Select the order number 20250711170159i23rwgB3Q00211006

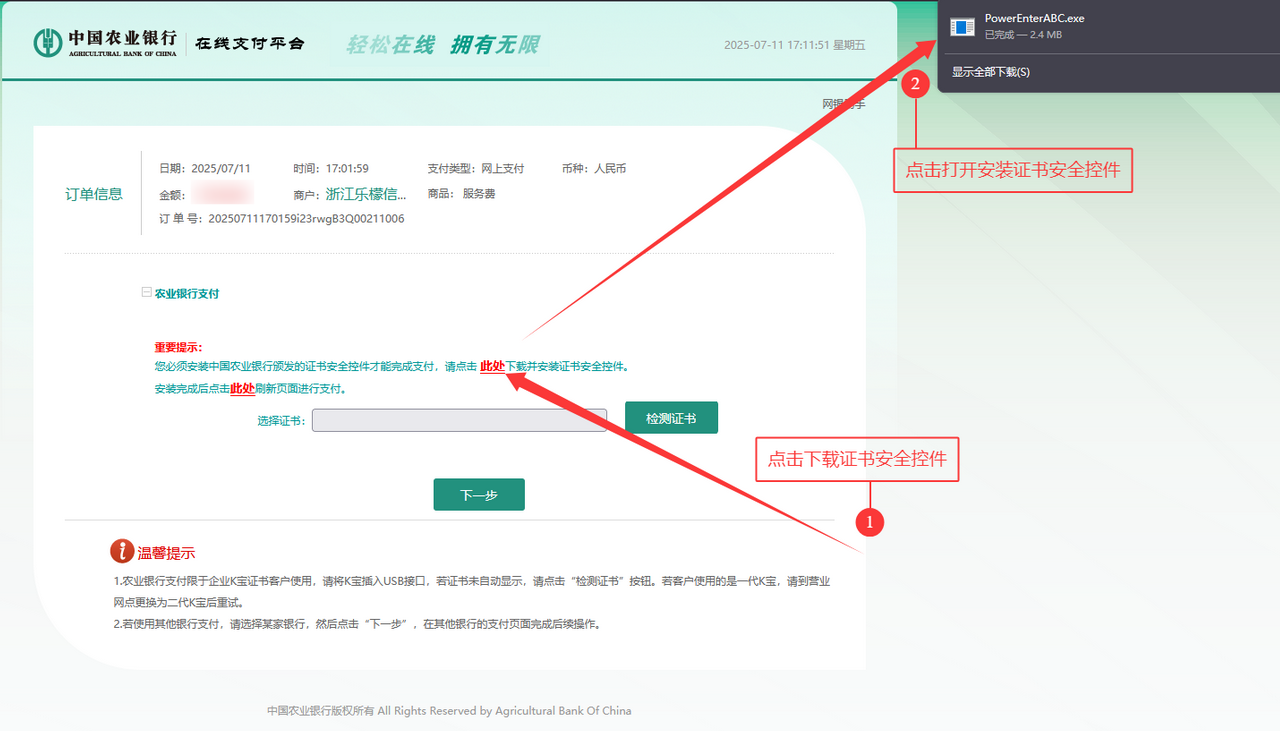pyautogui.click(x=306, y=218)
